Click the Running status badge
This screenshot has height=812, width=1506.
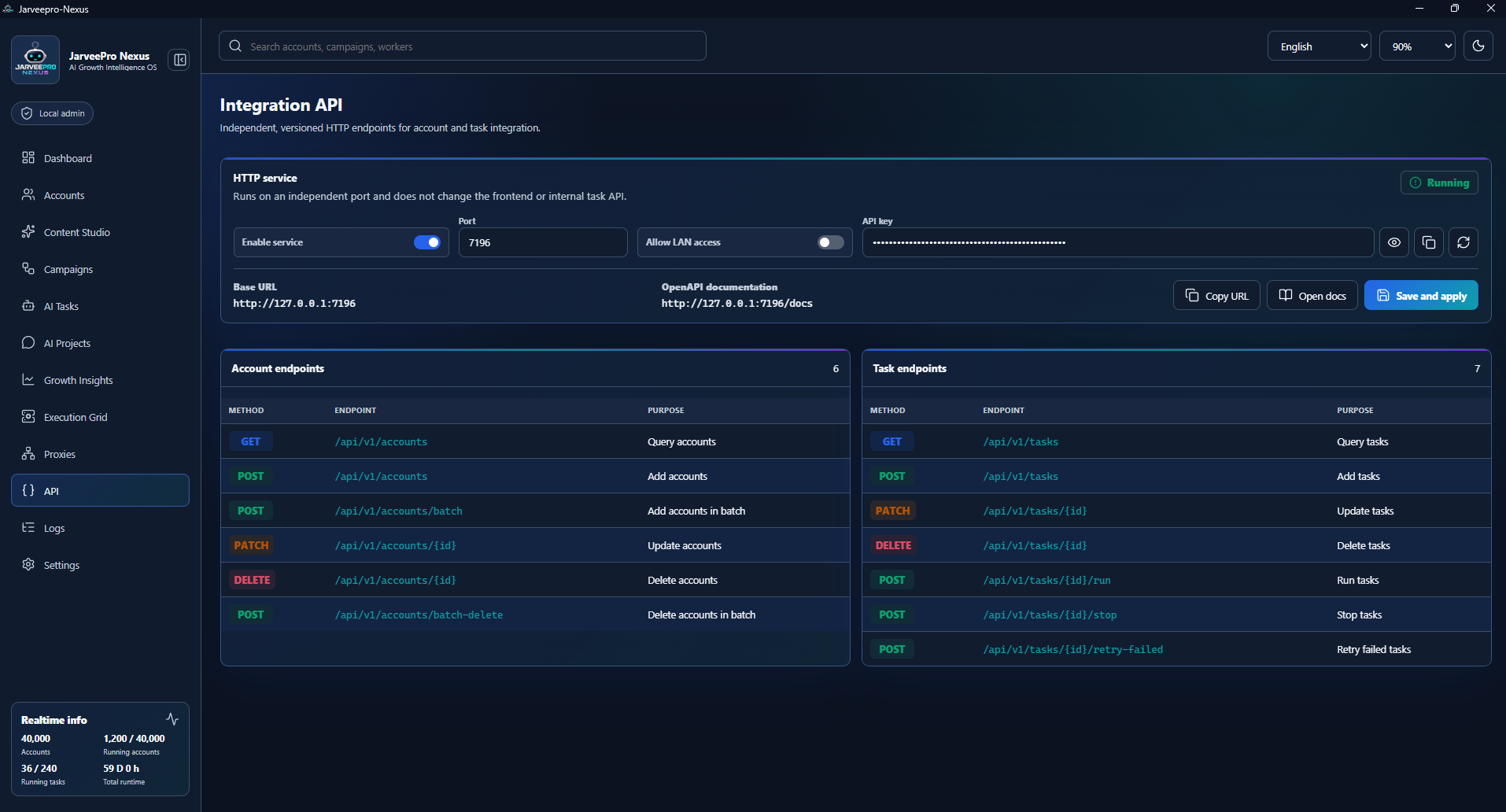tap(1439, 183)
